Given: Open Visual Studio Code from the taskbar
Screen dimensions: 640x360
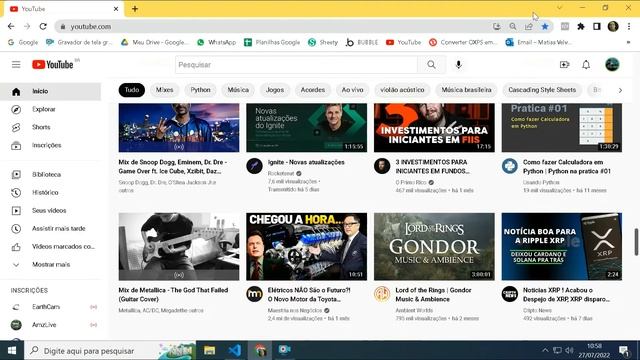Looking at the screenshot, I should coord(235,351).
